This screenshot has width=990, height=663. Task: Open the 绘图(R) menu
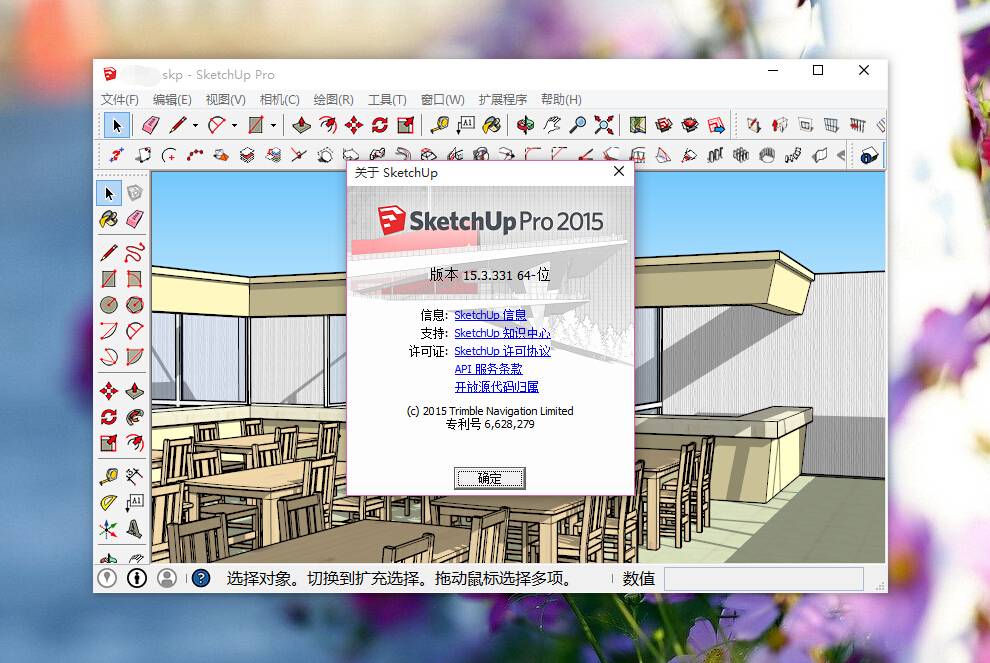(333, 99)
